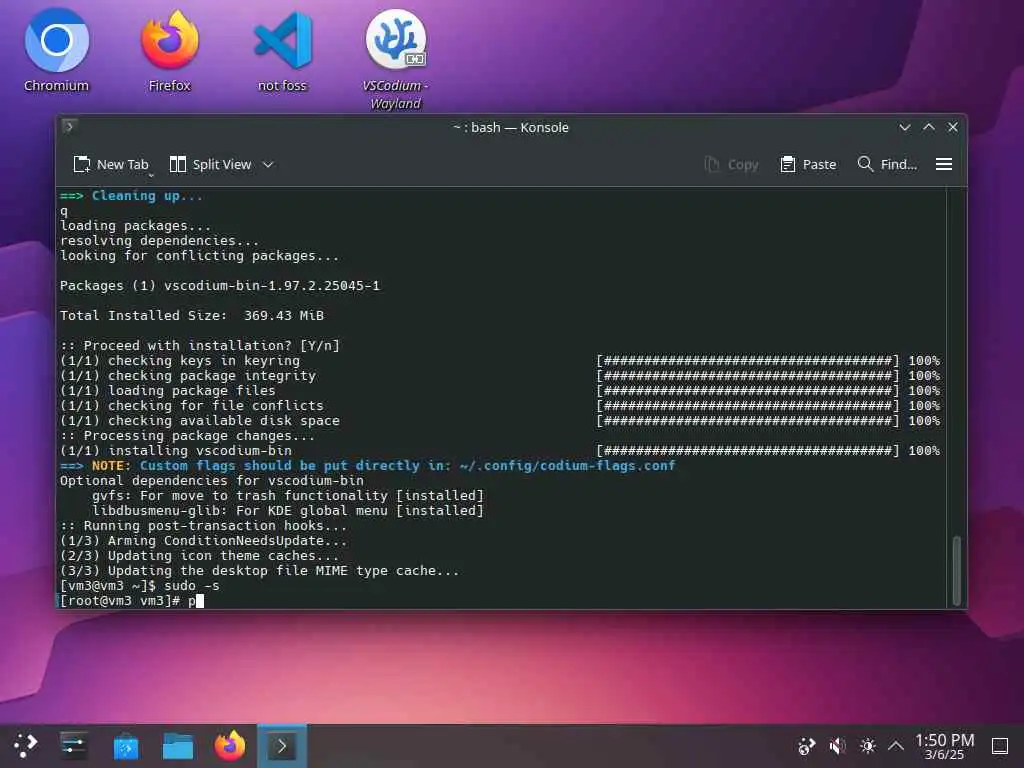Click the Paste toolbar button
Screen dimensions: 1024x768
coord(808,165)
